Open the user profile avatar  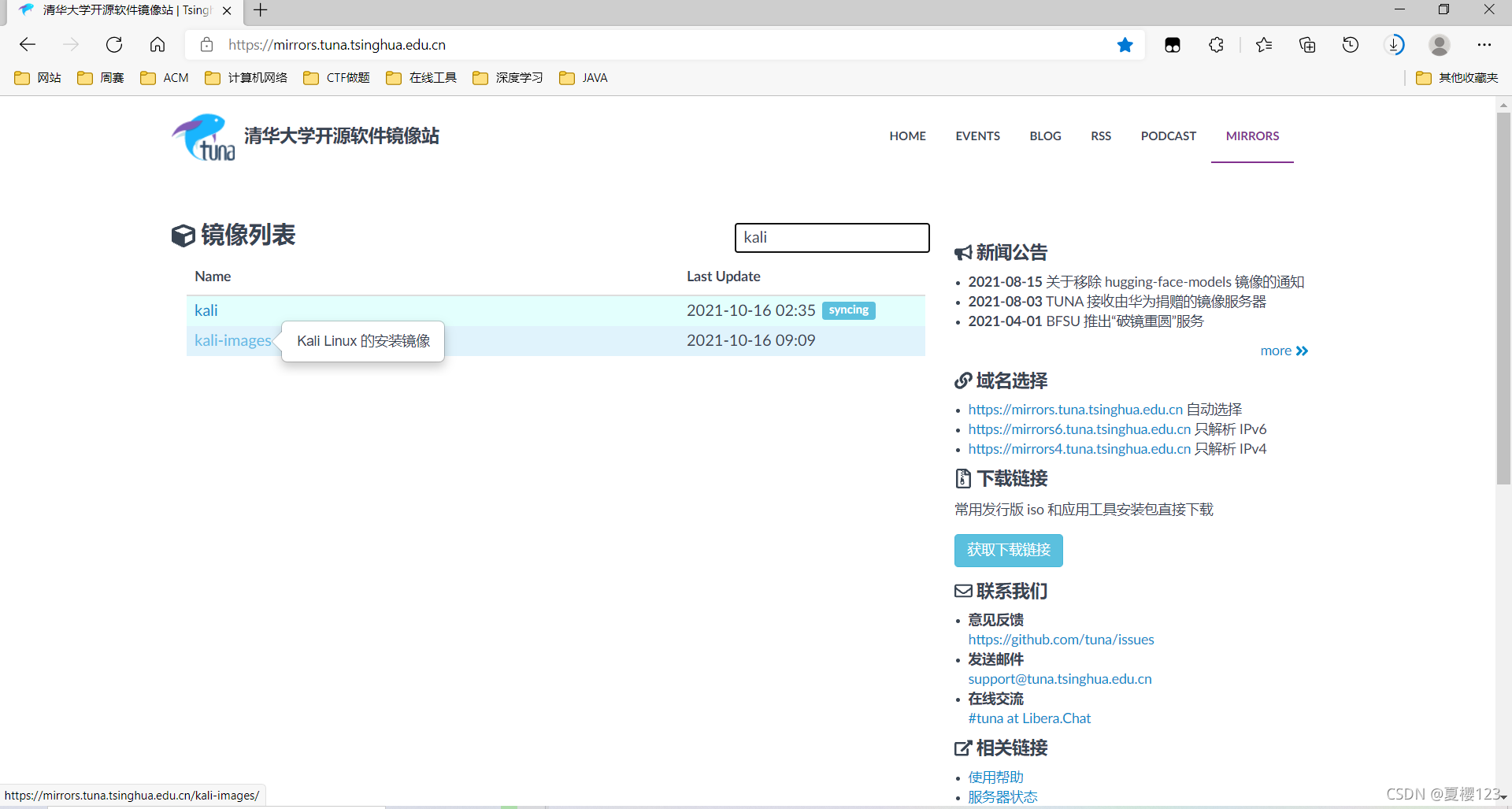pos(1440,45)
